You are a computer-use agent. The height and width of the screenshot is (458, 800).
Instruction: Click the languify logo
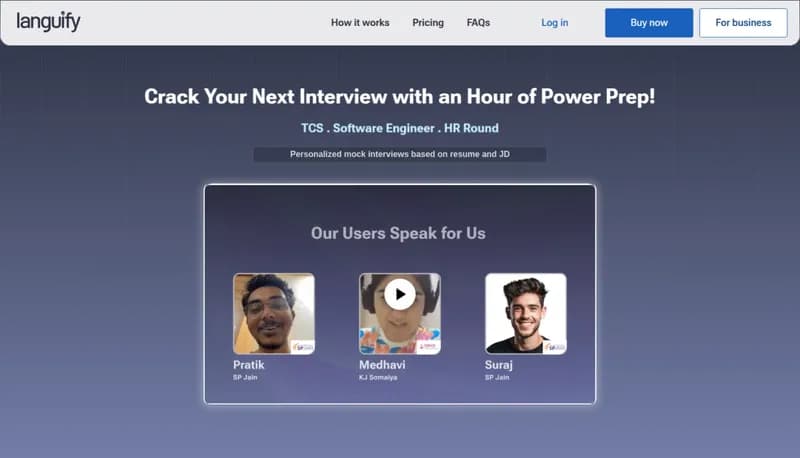(48, 22)
